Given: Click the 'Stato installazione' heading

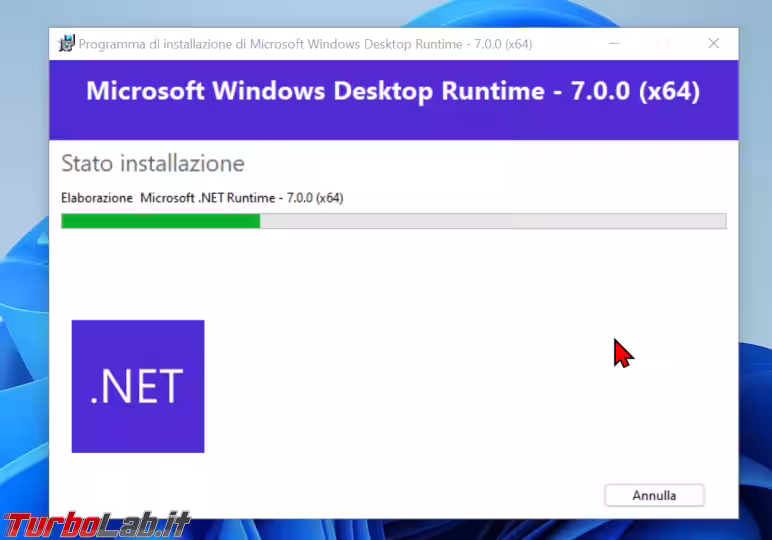Looking at the screenshot, I should (153, 163).
